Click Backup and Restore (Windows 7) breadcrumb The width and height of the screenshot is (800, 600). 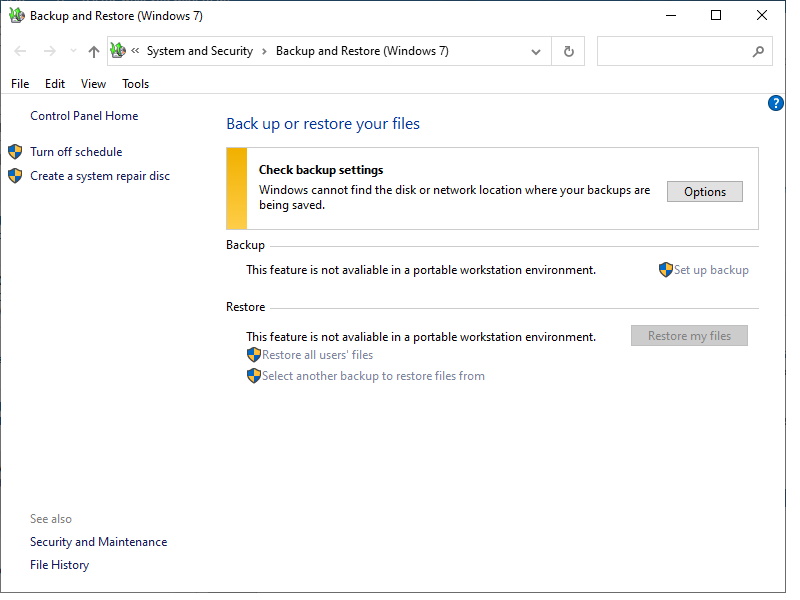pyautogui.click(x=362, y=52)
